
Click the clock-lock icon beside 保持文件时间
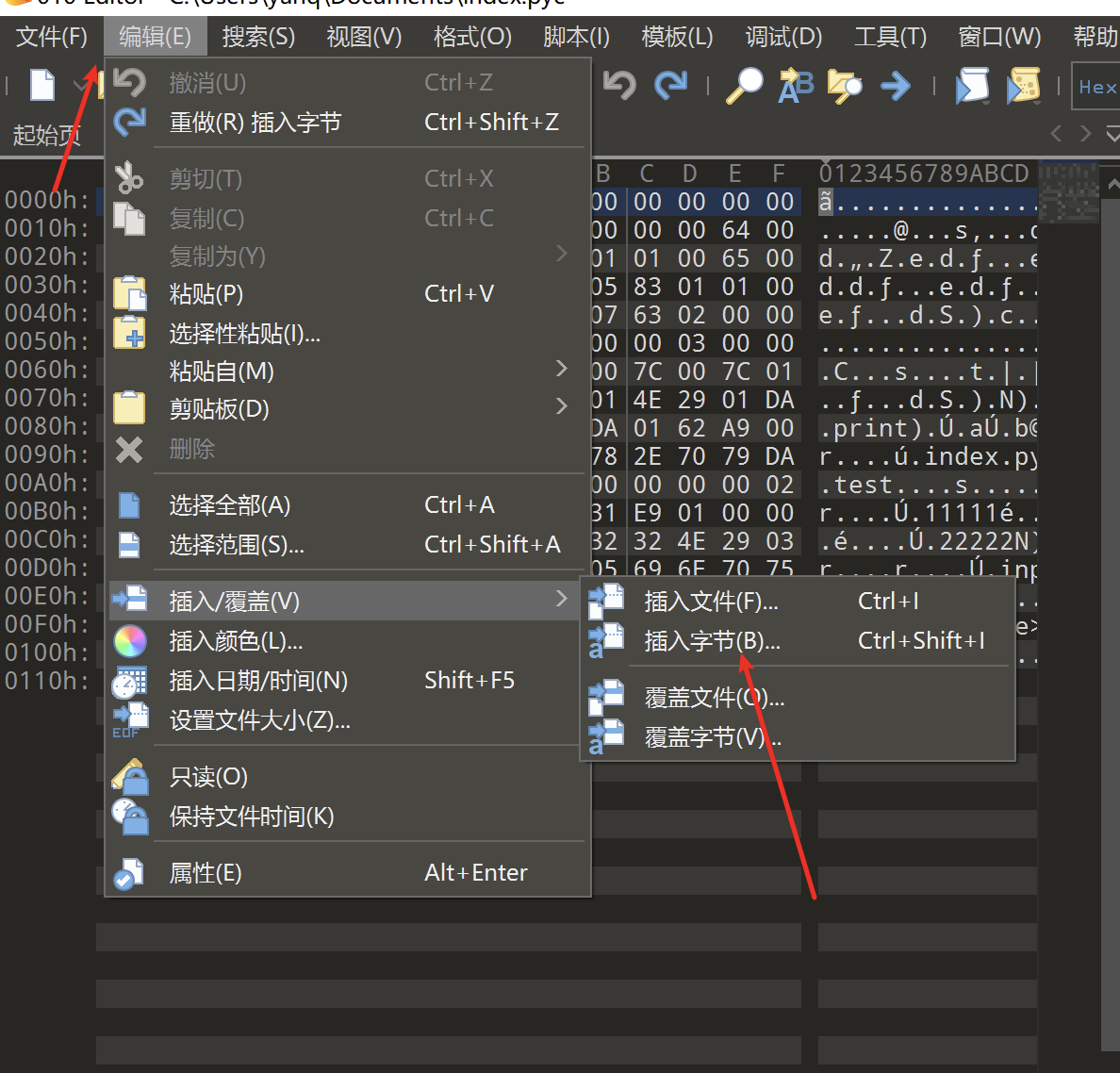point(129,817)
